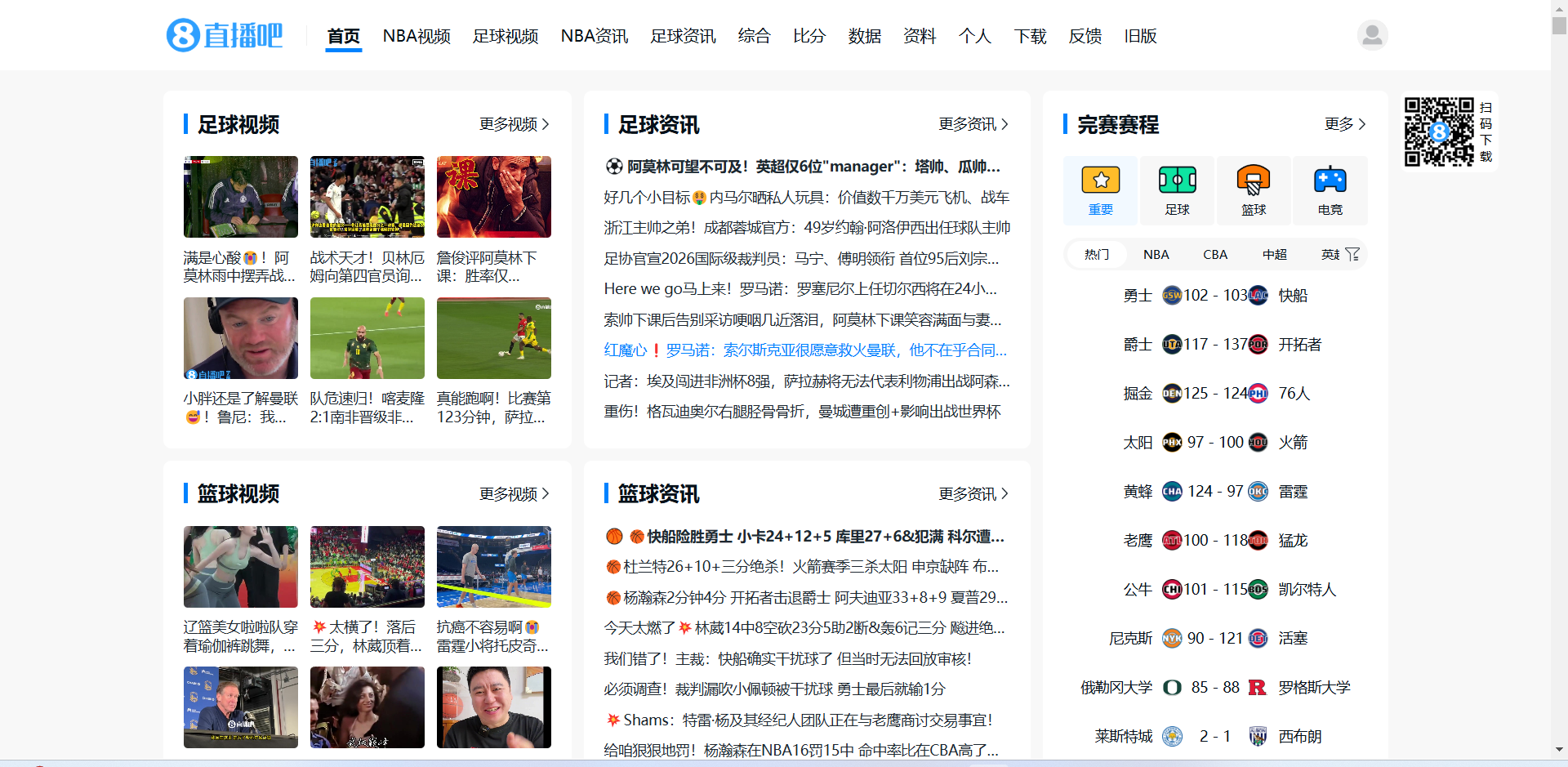1568x767 pixels.
Task: Expand 更多资讯 in the 足球资讯 section
Action: tap(973, 124)
